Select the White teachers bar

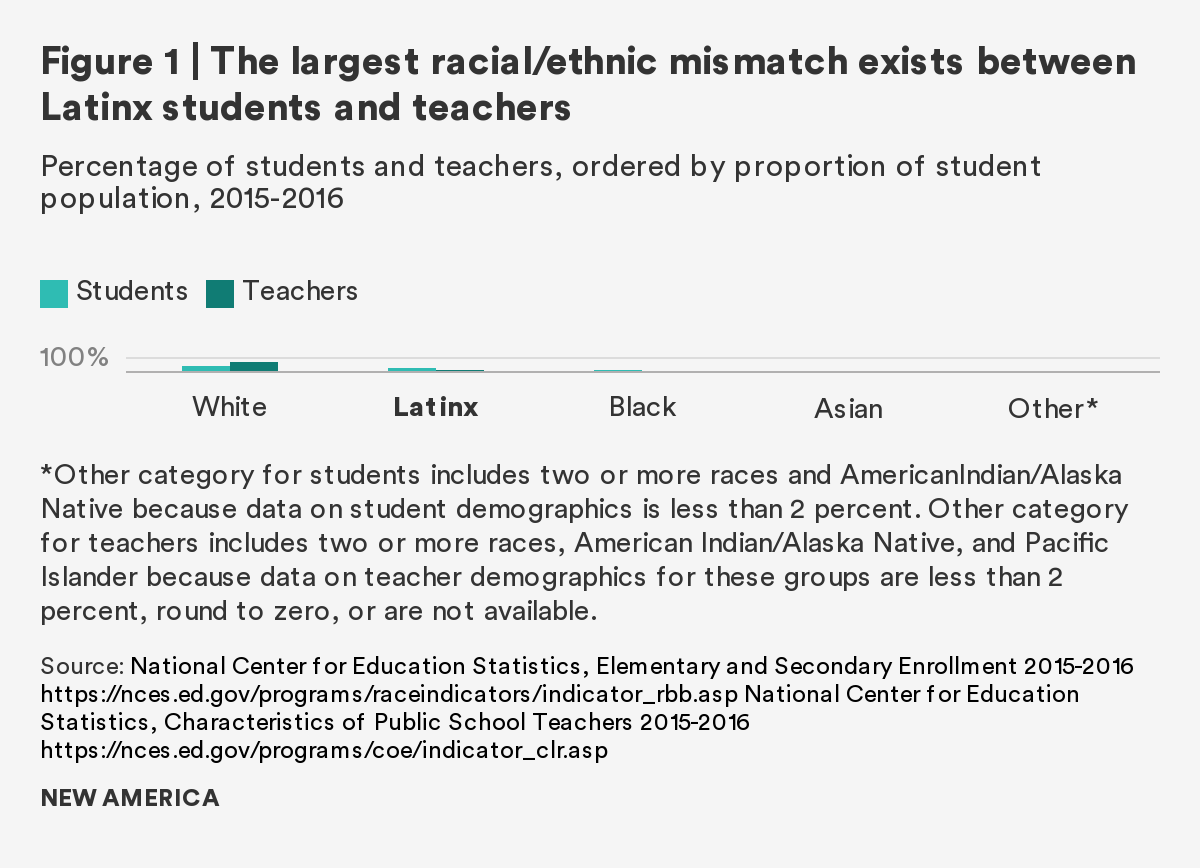click(x=254, y=366)
